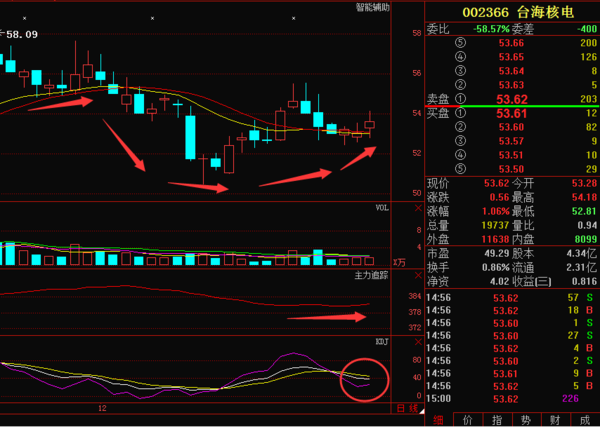Click the 流通 value 2.31亿

pos(582,267)
